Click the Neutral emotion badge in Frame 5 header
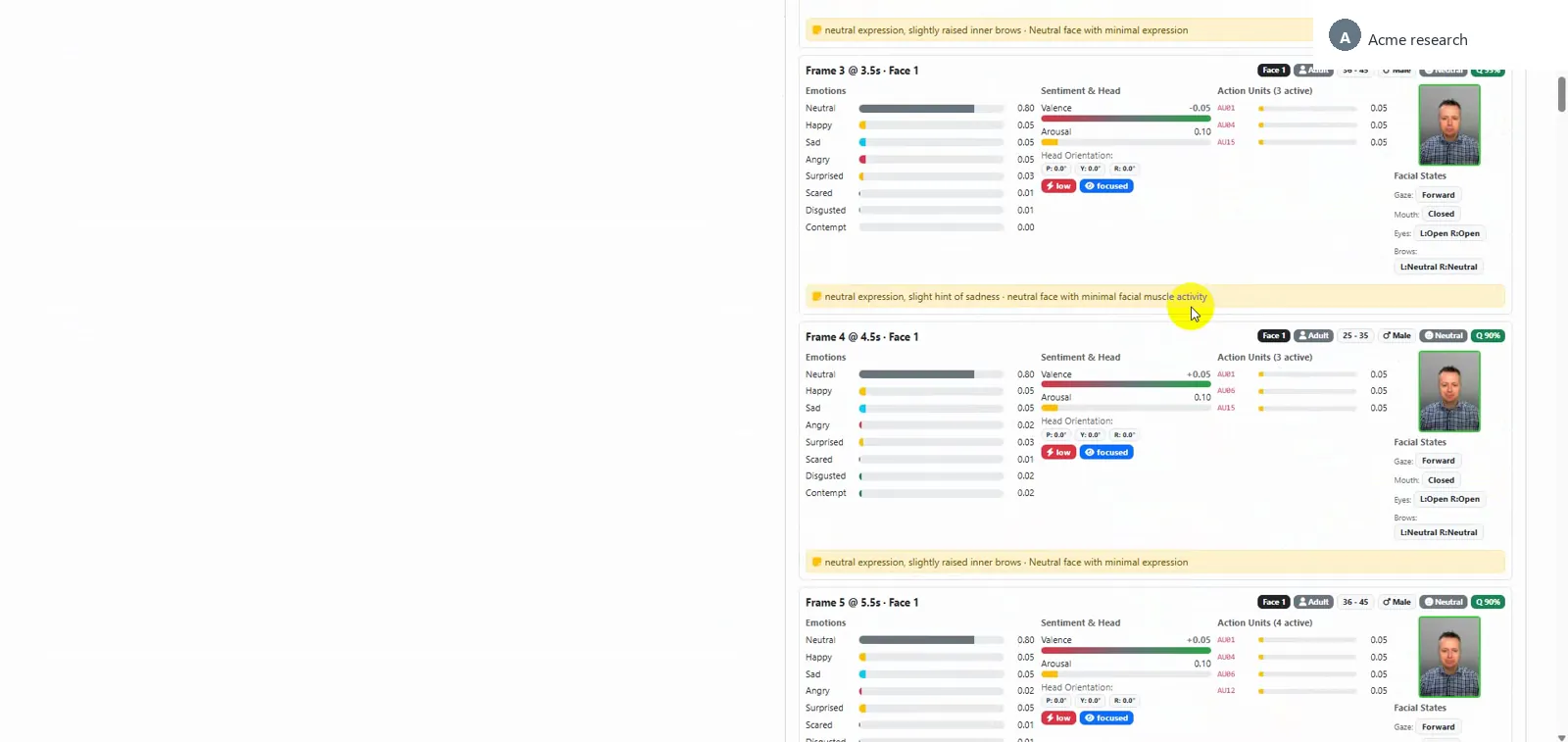The height and width of the screenshot is (742, 1568). tap(1444, 602)
